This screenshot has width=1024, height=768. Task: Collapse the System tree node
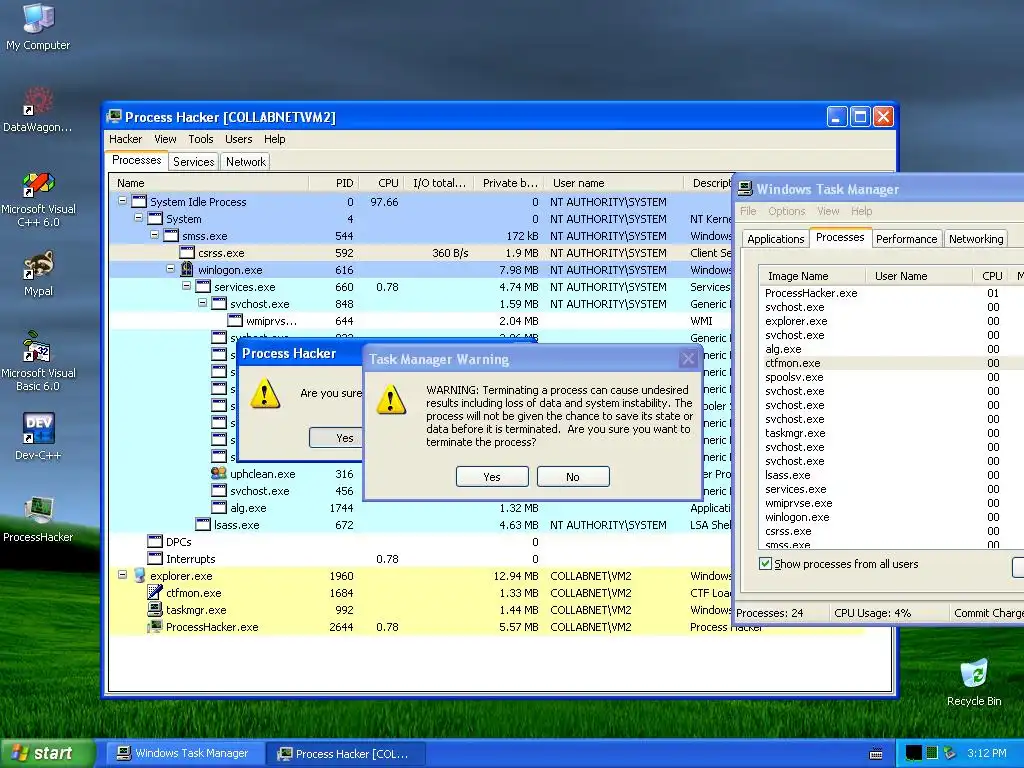tap(138, 218)
